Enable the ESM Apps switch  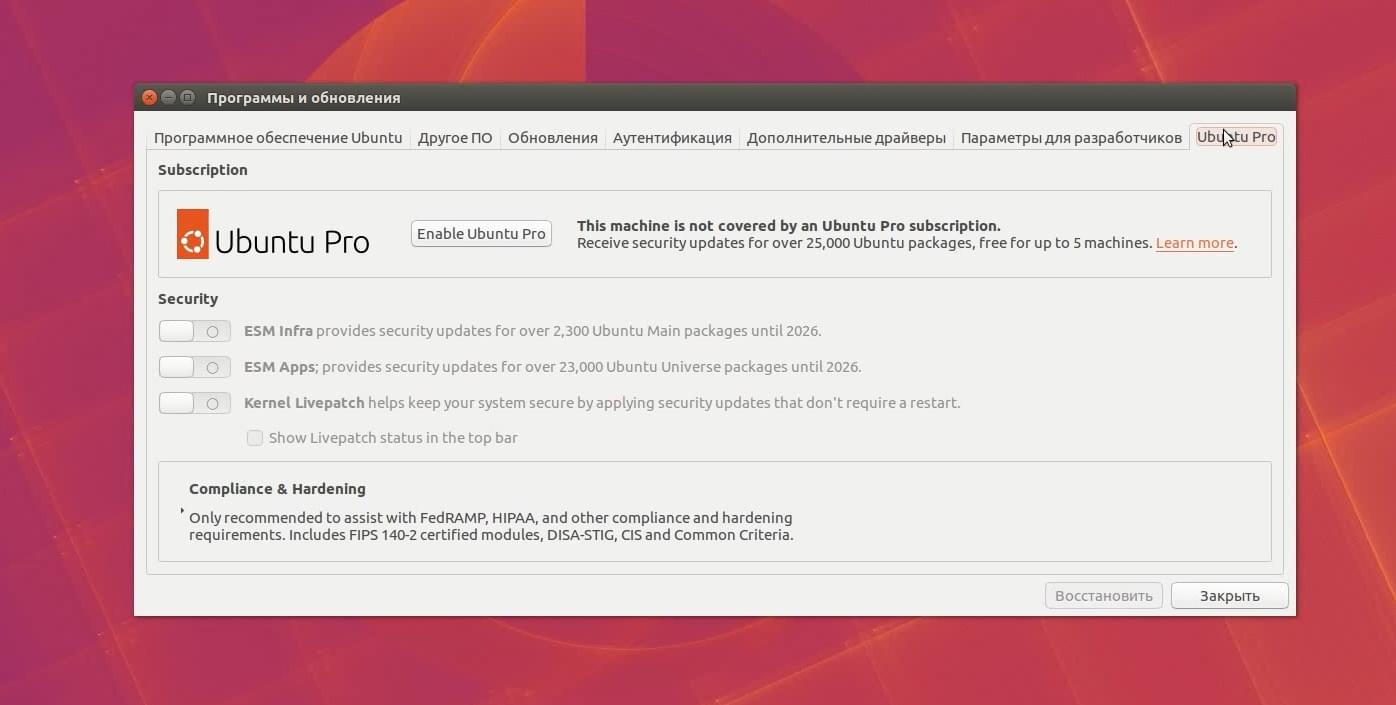coord(195,367)
